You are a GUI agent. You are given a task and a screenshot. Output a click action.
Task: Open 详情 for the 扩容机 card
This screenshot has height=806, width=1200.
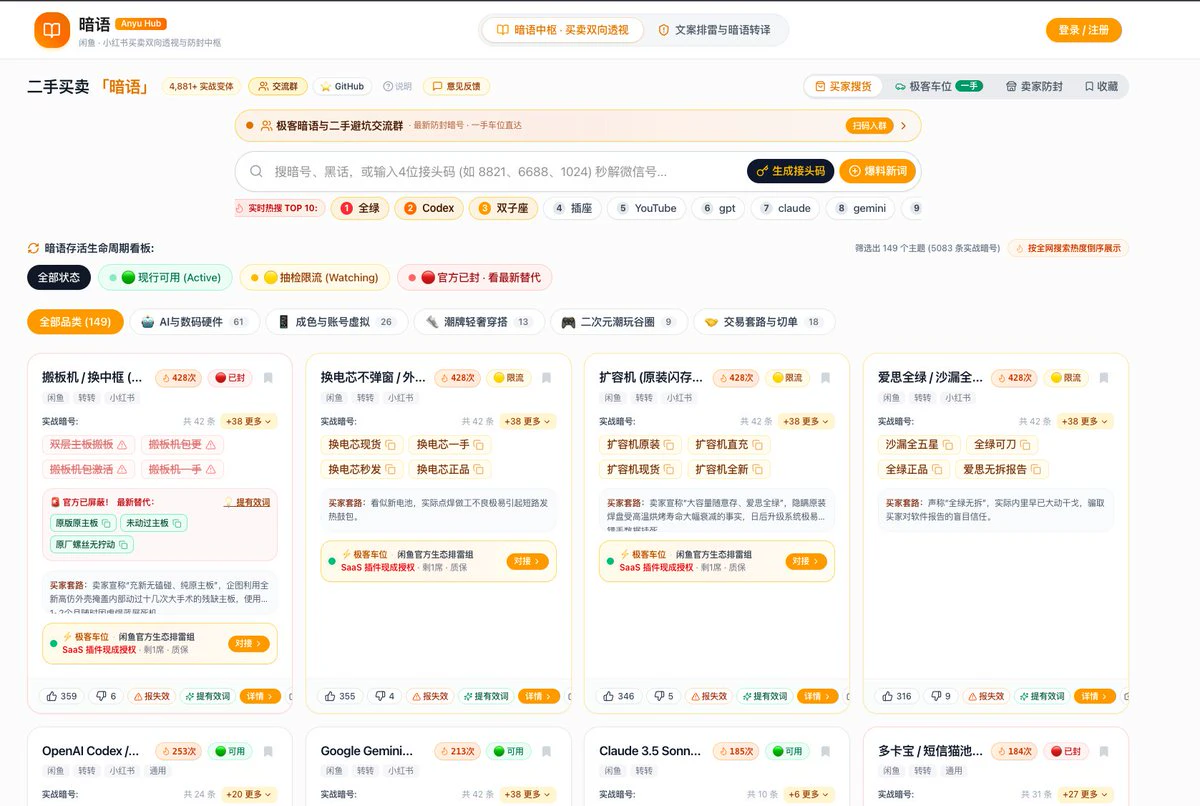click(818, 696)
